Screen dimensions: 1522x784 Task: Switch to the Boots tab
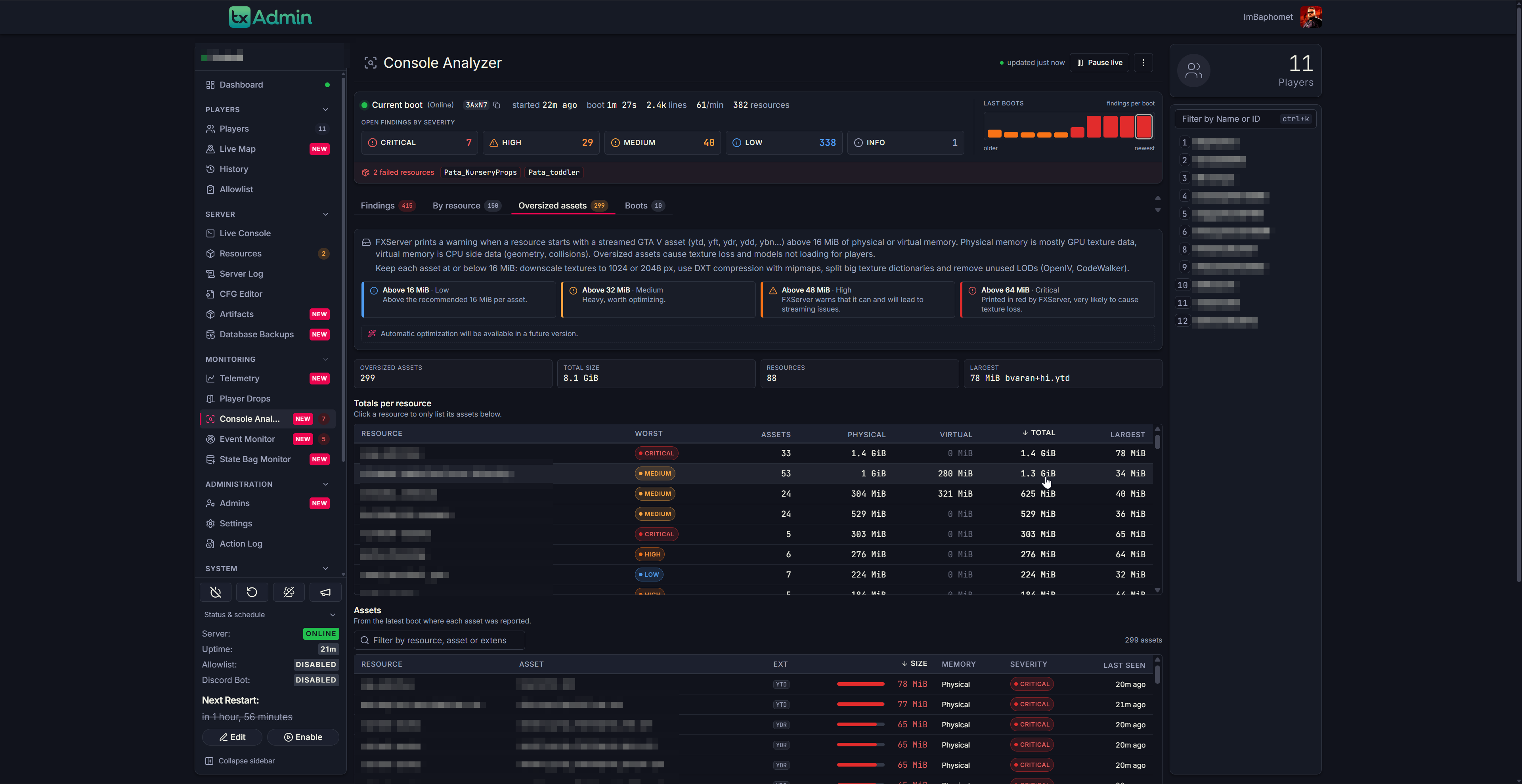[x=644, y=206]
